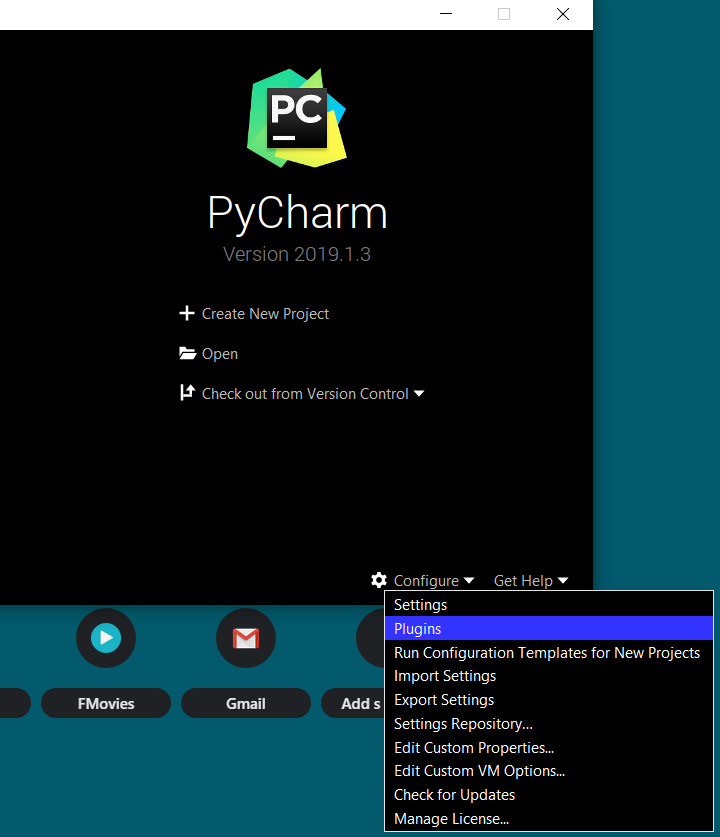Click the PyCharm title text

pyautogui.click(x=297, y=212)
